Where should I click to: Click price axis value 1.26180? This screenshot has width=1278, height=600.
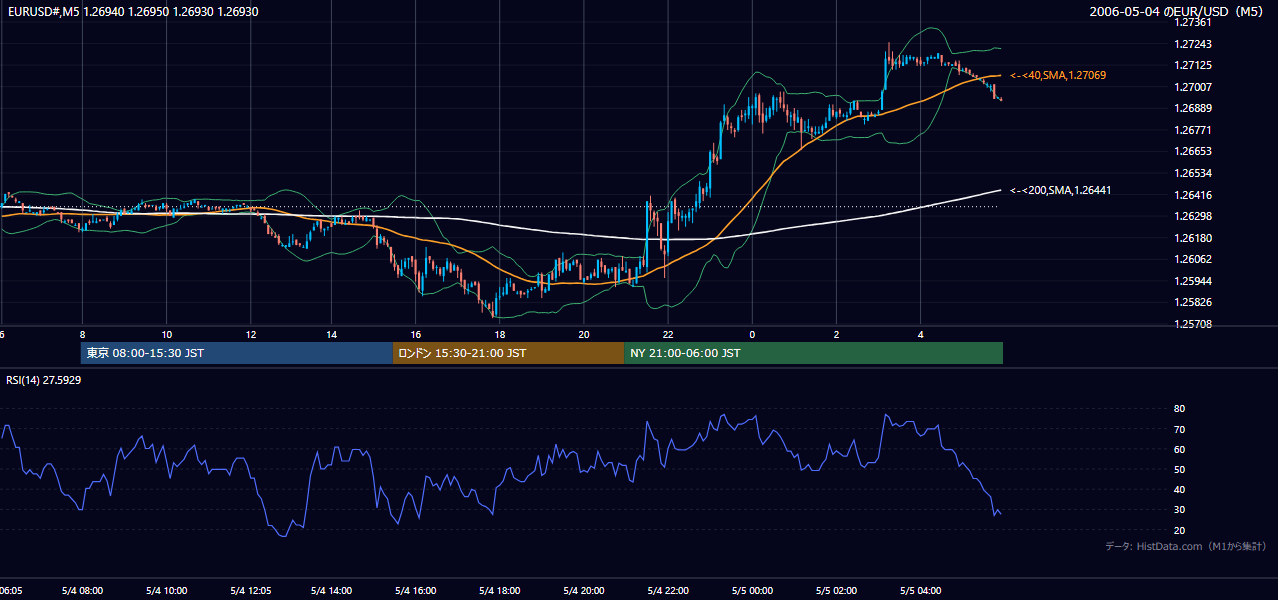point(1192,238)
